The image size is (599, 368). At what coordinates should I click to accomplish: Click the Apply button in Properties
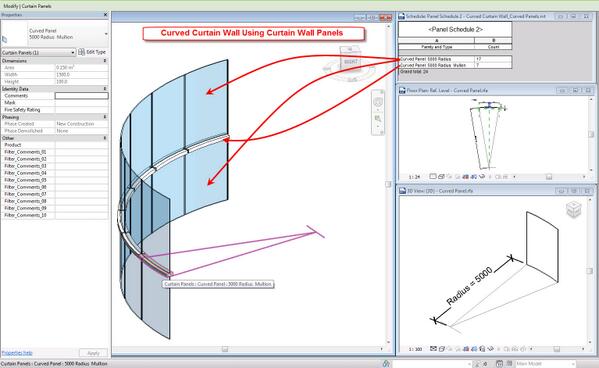pos(93,353)
